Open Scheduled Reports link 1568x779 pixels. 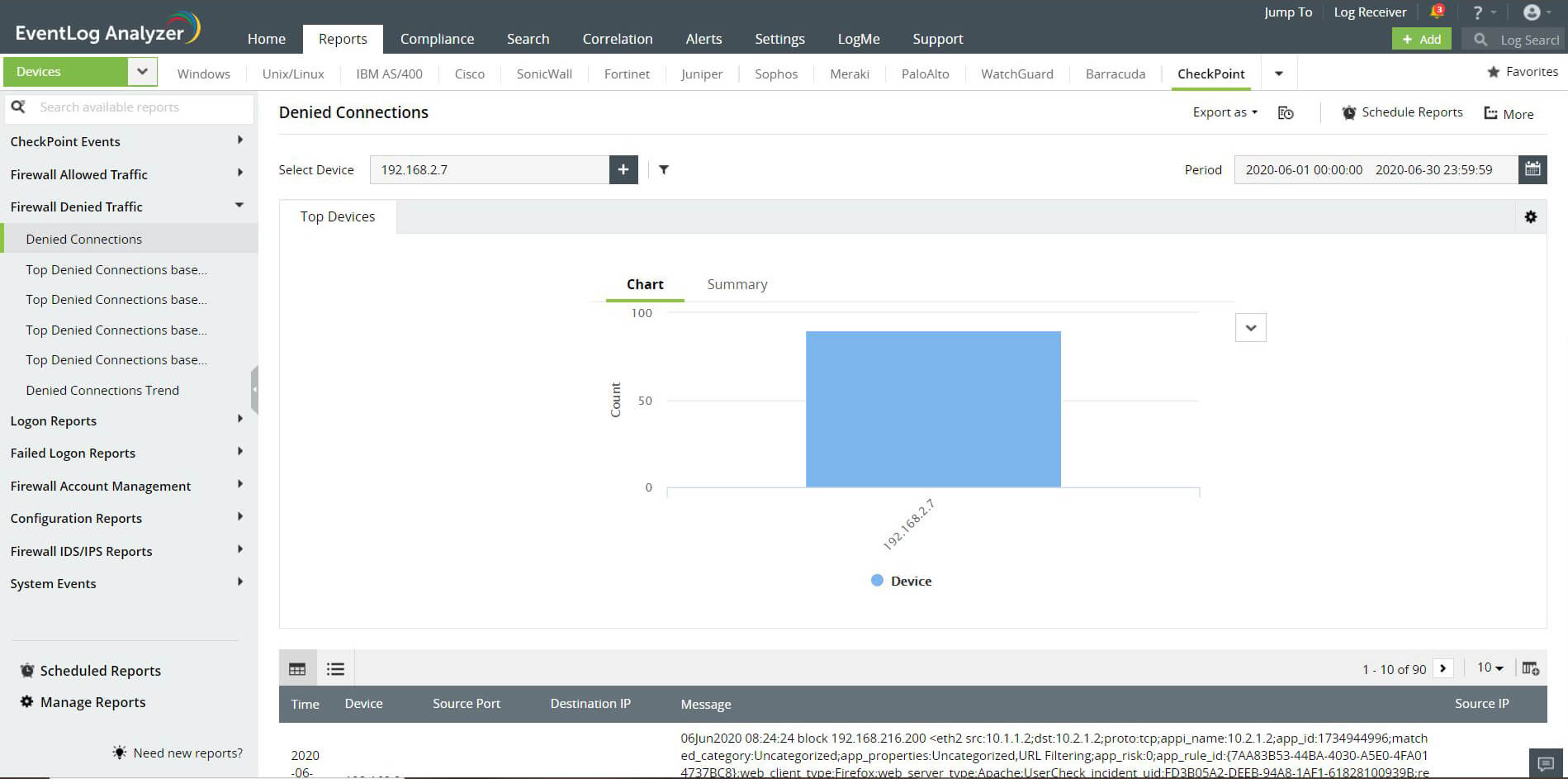(x=91, y=671)
